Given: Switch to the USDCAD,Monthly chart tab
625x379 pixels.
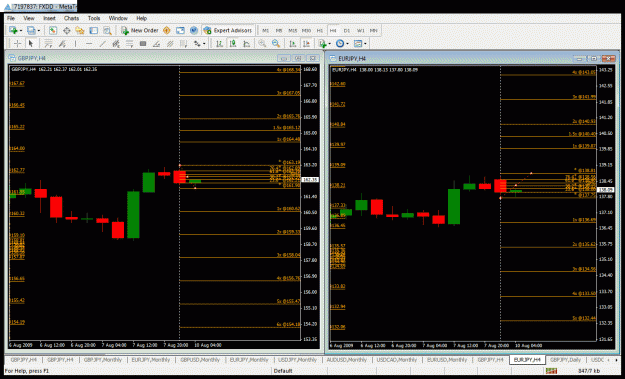Looking at the screenshot, I should tap(397, 360).
